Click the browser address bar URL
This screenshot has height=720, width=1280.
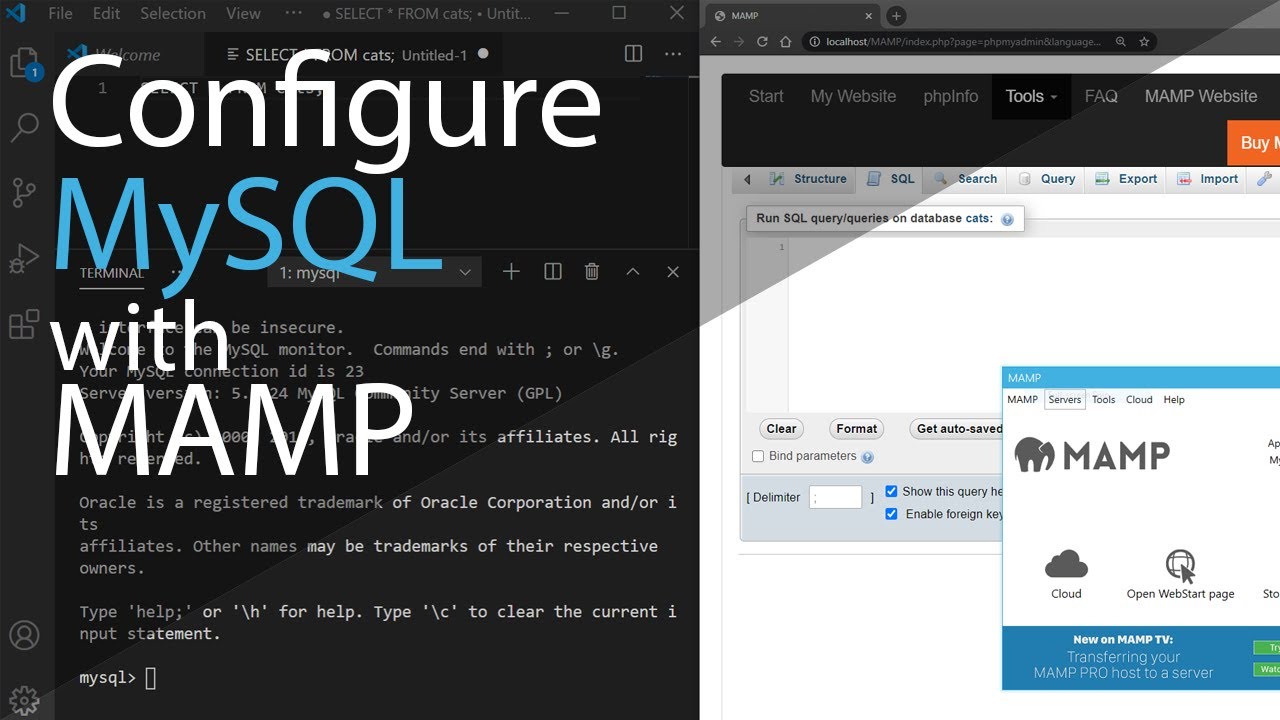tap(963, 42)
